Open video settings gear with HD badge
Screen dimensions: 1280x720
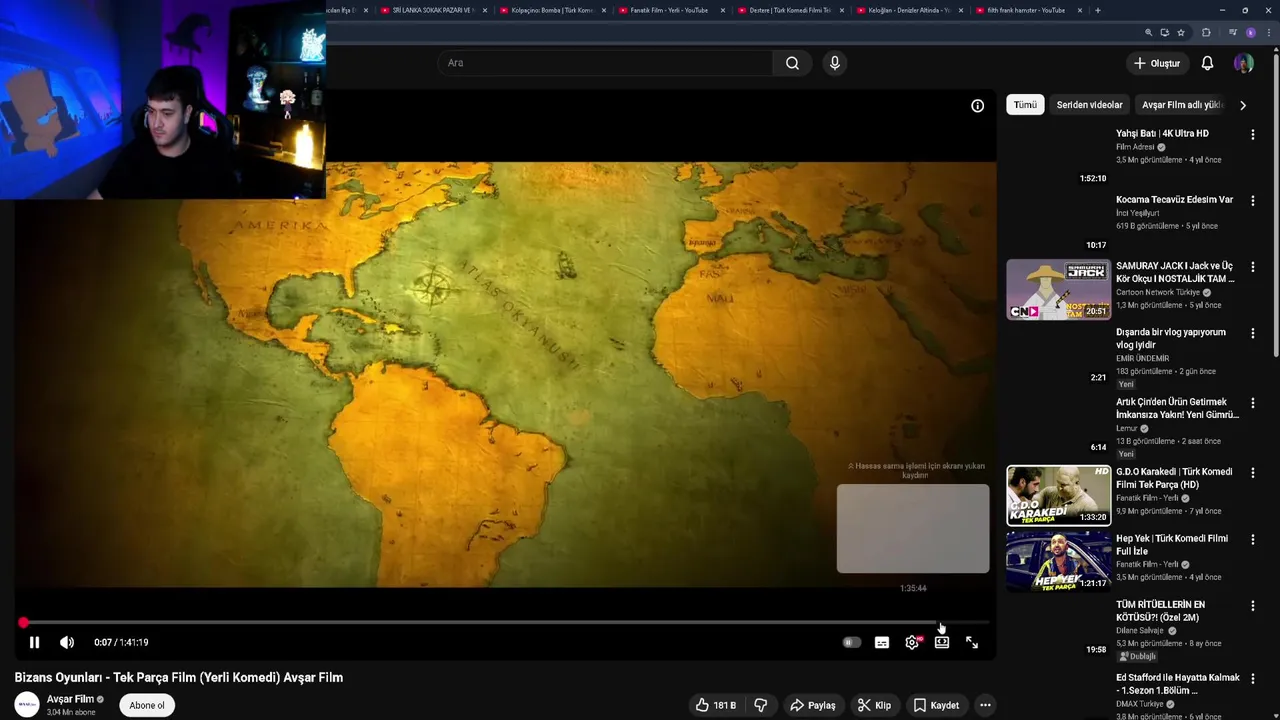click(912, 643)
